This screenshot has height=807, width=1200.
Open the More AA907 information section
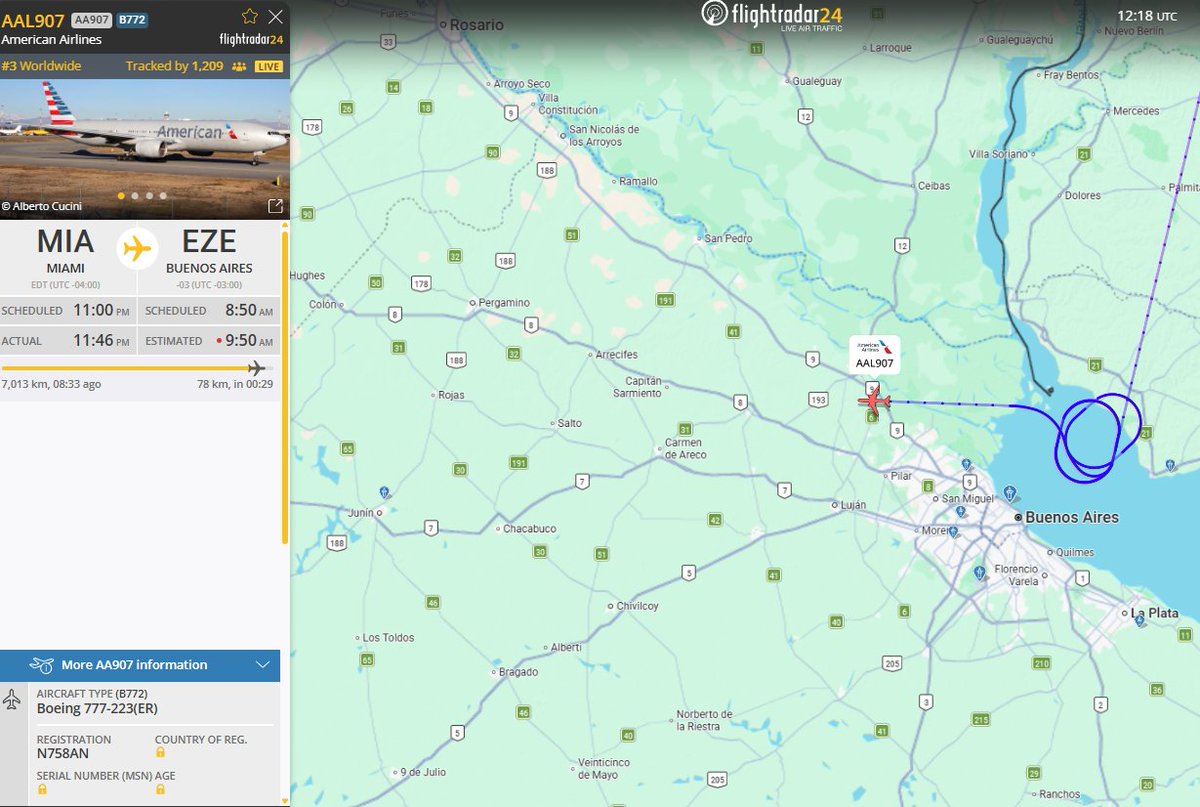pyautogui.click(x=140, y=665)
